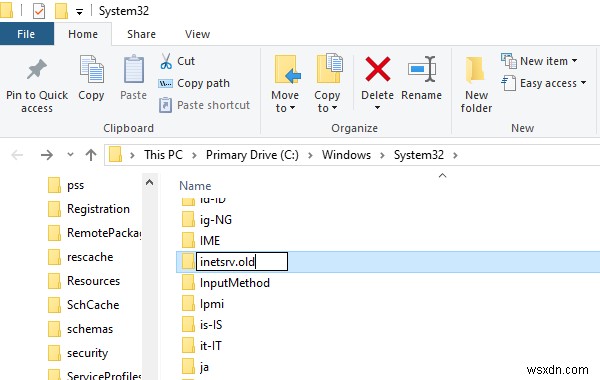The width and height of the screenshot is (600, 380).
Task: Expand the Delete options arrow
Action: pyautogui.click(x=377, y=108)
